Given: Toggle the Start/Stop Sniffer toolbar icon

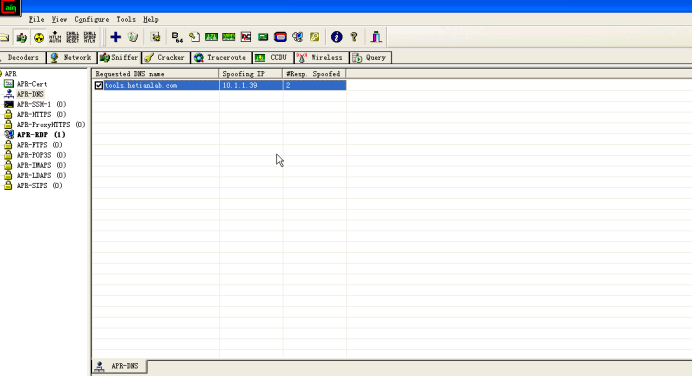Looking at the screenshot, I should pos(21,37).
